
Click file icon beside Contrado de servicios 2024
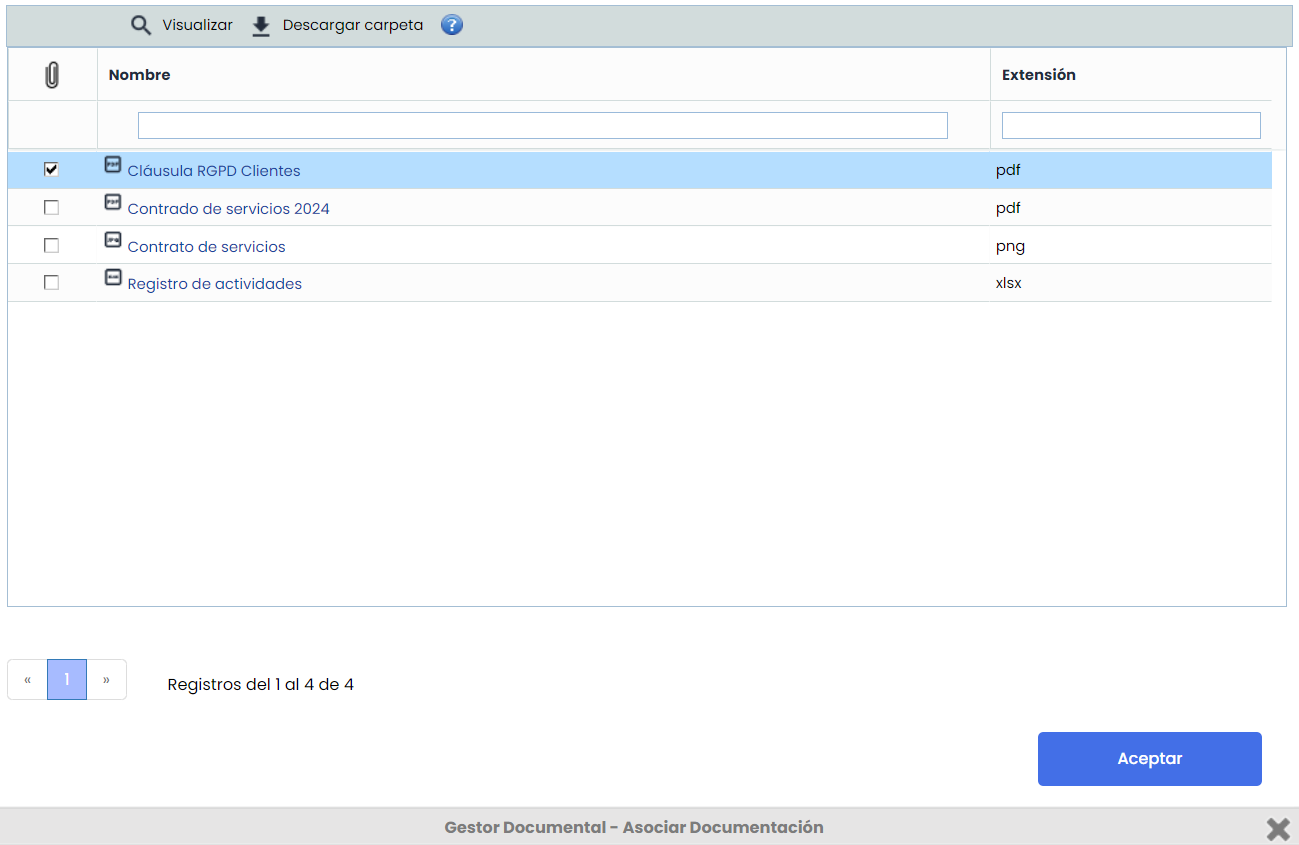[x=113, y=203]
